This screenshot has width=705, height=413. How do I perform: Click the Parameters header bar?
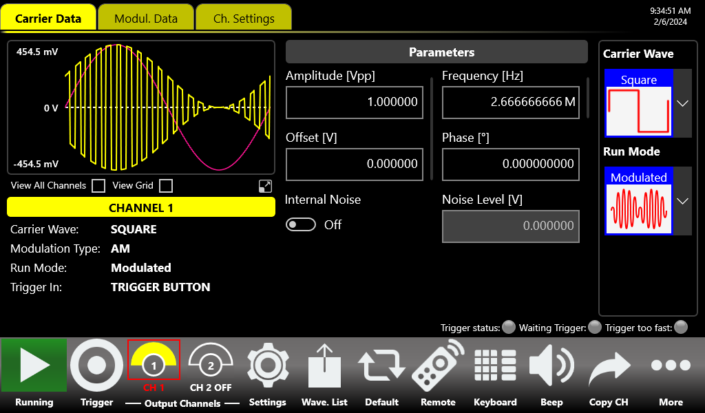437,52
